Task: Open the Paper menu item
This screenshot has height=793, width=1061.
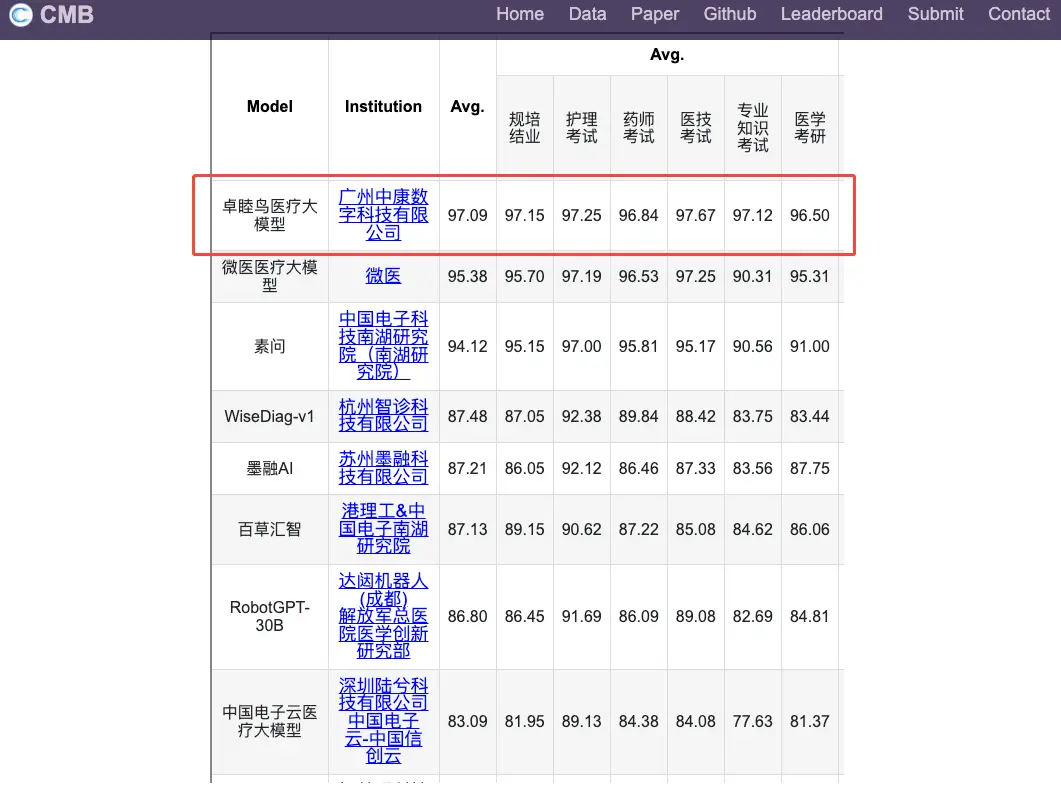Action: 655,14
